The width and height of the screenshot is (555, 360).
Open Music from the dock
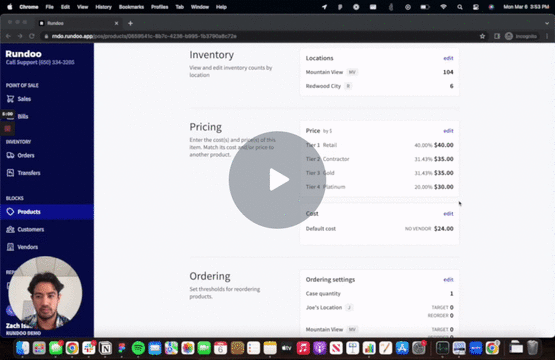click(x=303, y=348)
